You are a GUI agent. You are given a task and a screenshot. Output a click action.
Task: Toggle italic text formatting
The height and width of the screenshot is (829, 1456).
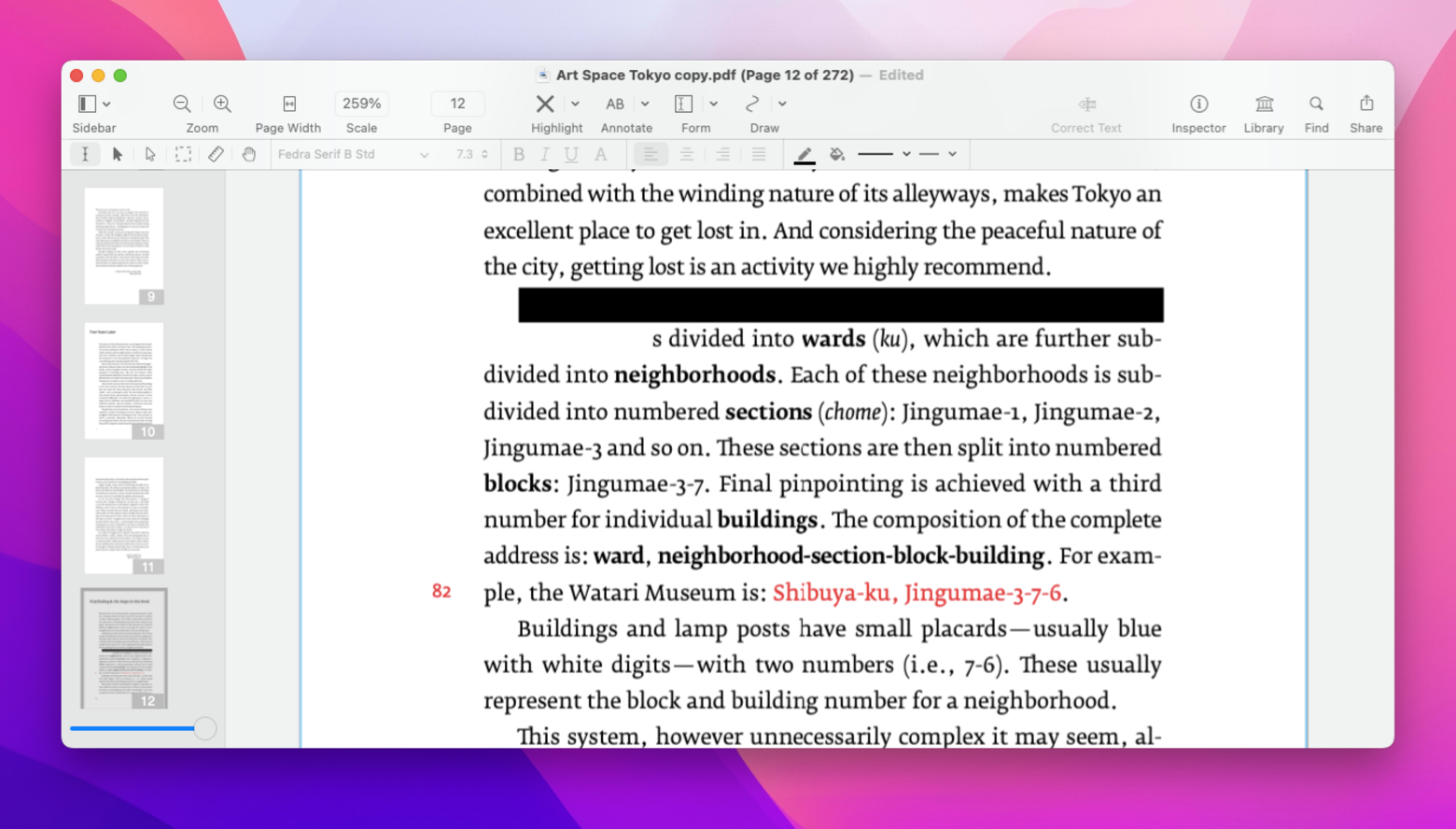point(545,154)
